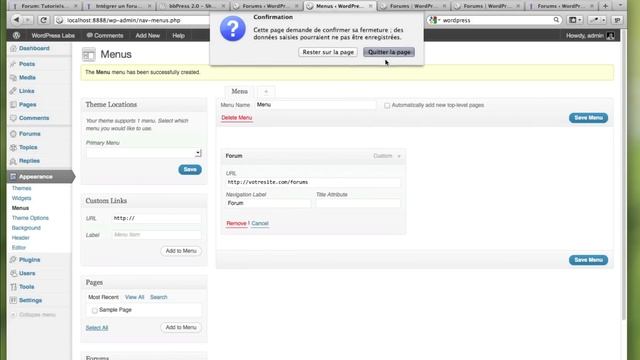
Task: Click the 'Delete Menu' link
Action: point(236,118)
